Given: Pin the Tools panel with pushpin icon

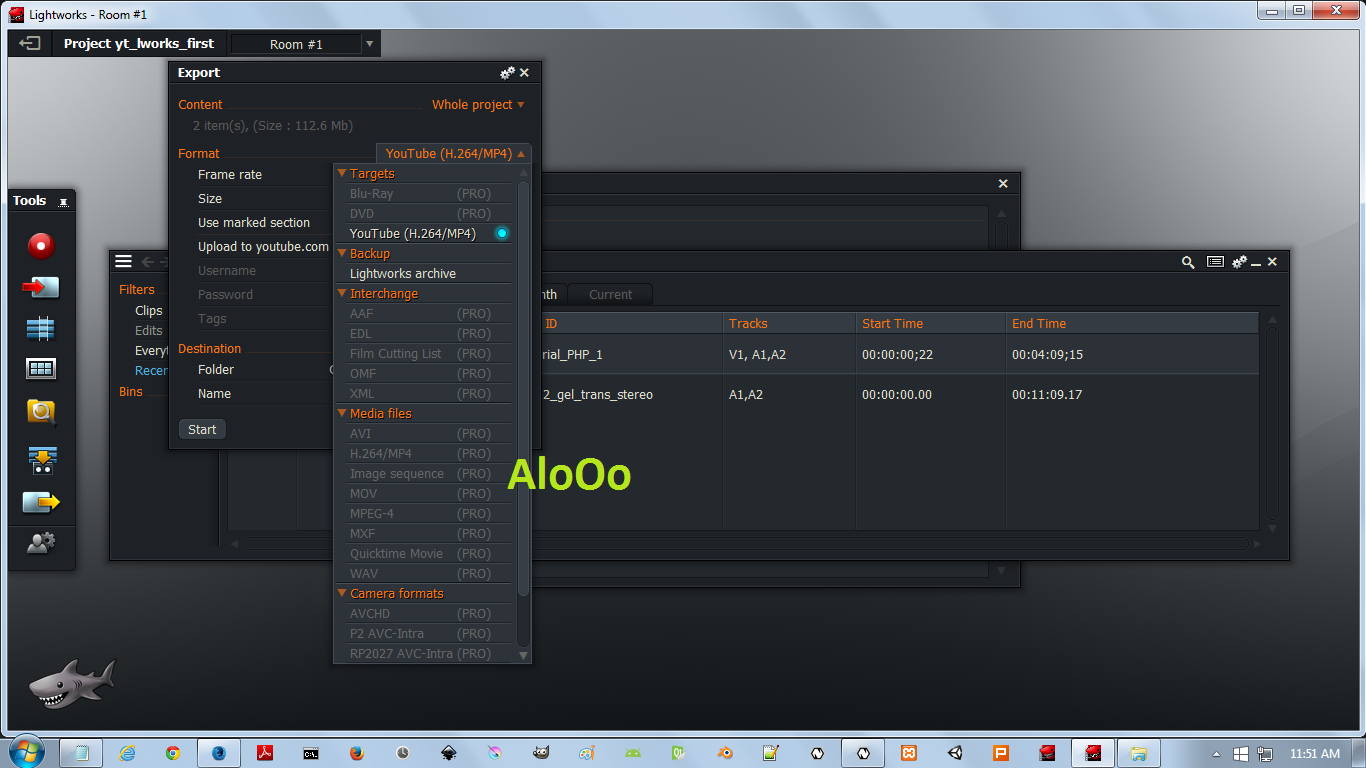Looking at the screenshot, I should click(64, 201).
